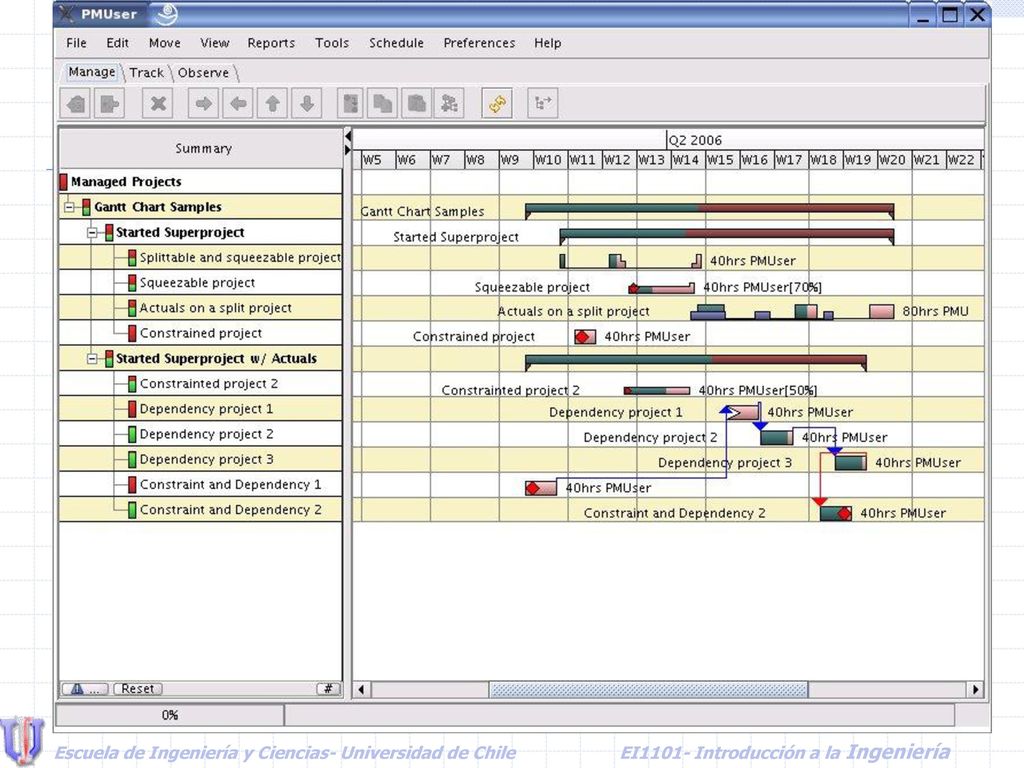
Task: Open the Tools menu
Action: tap(332, 43)
